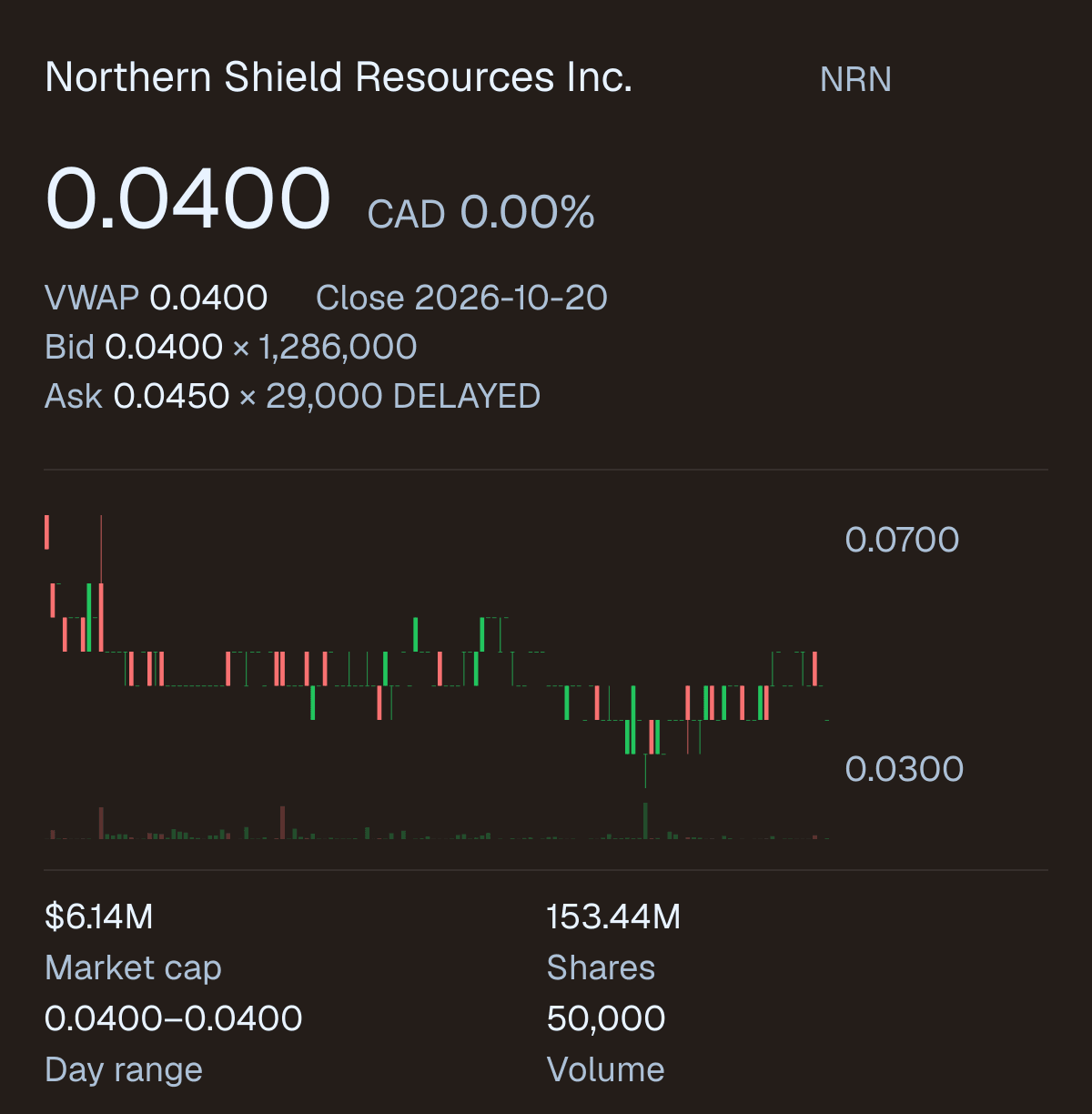Click the 0.0400 last price
Viewport: 1092px width, 1114px height.
click(x=188, y=198)
